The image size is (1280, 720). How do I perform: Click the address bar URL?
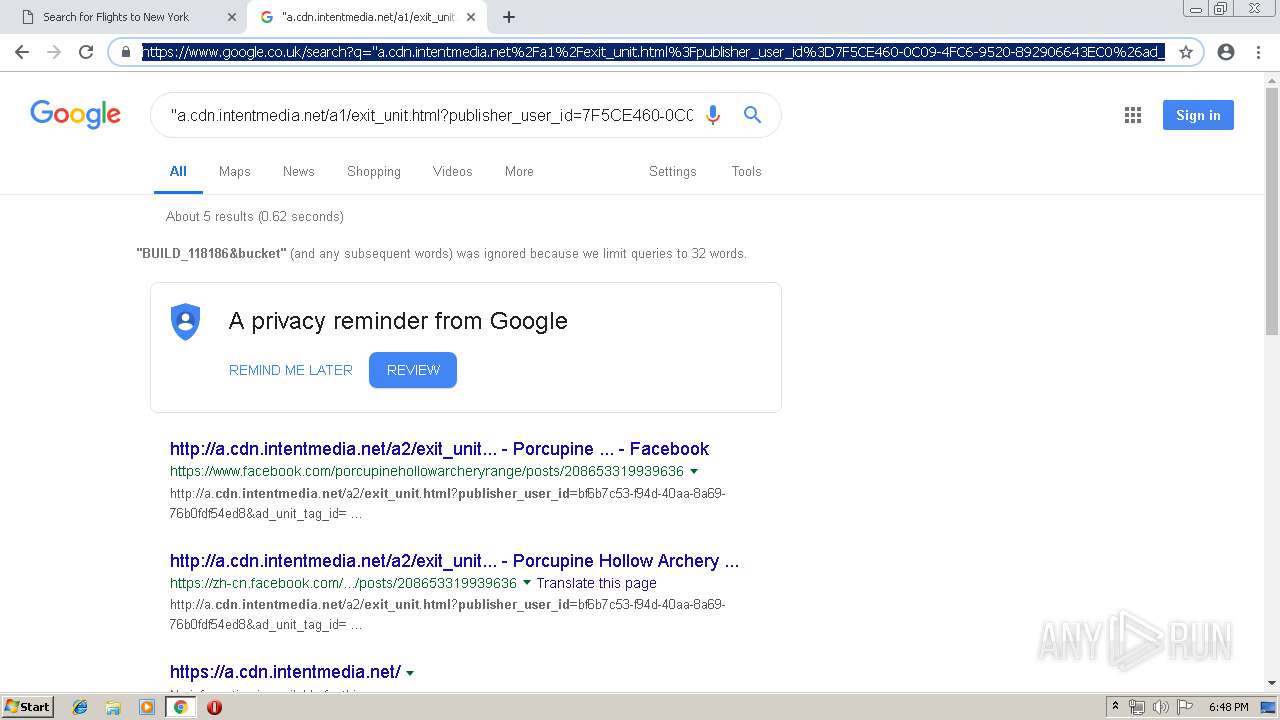click(x=652, y=52)
